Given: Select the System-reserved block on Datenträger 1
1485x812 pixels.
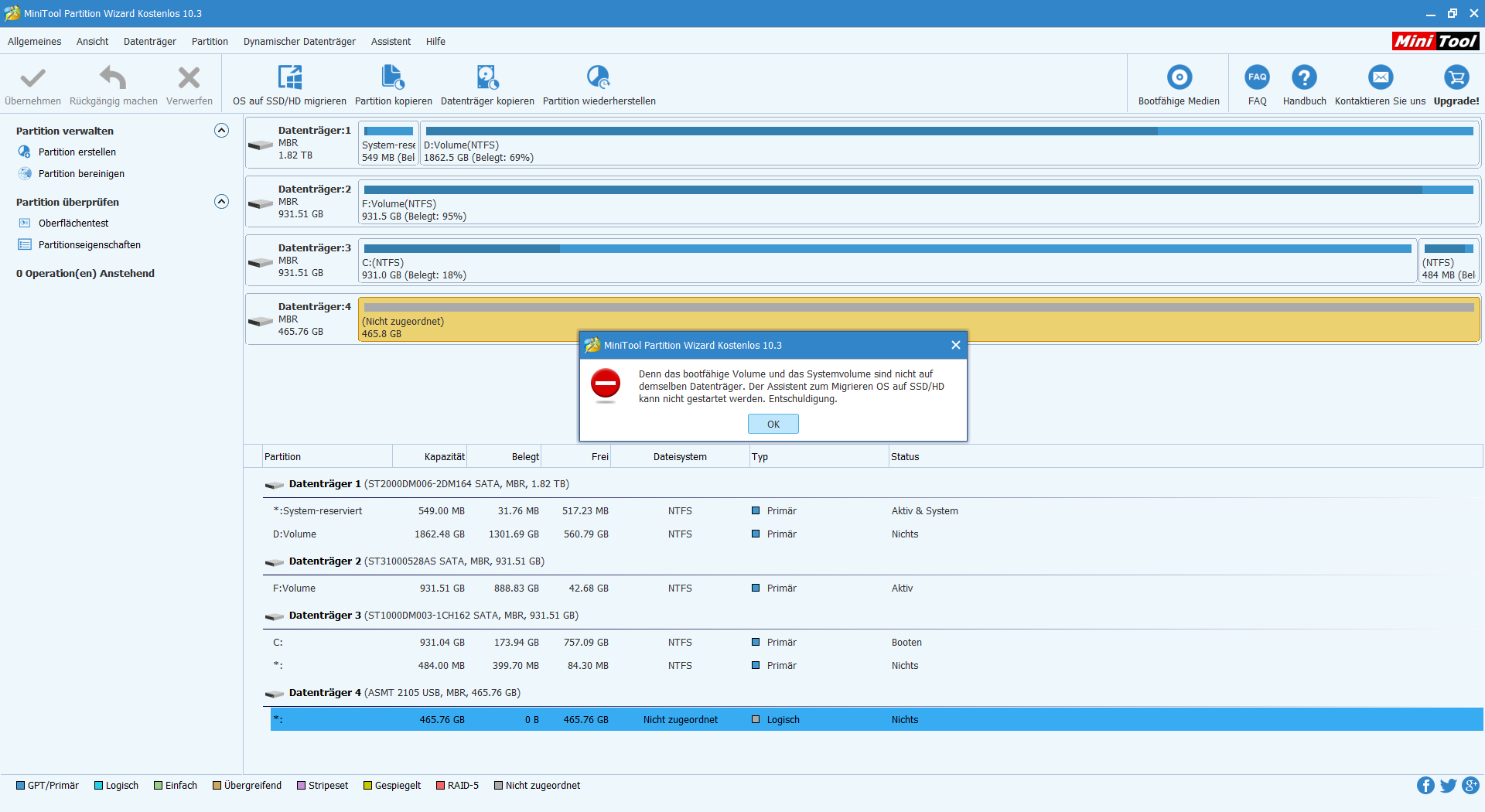Looking at the screenshot, I should [389, 144].
